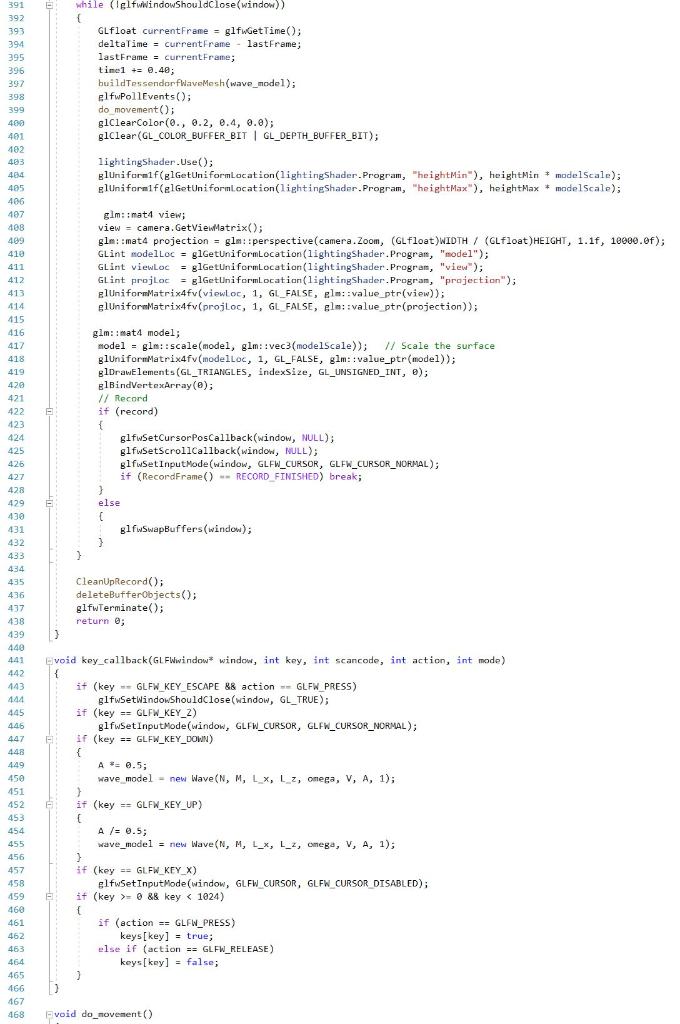Click line number 440

(x=15, y=647)
